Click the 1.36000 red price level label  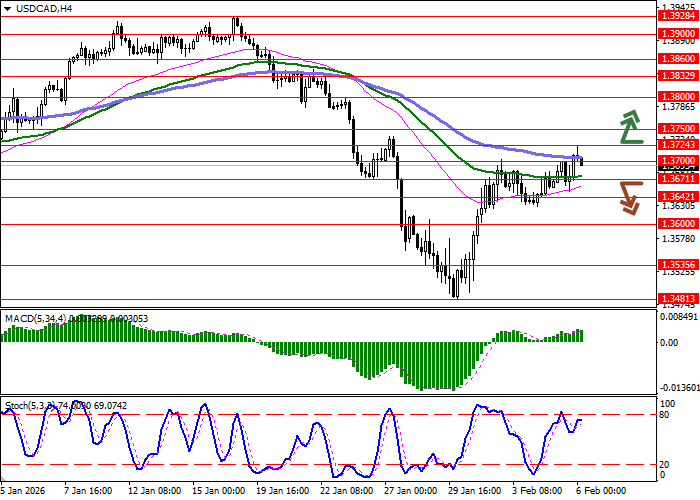(678, 224)
